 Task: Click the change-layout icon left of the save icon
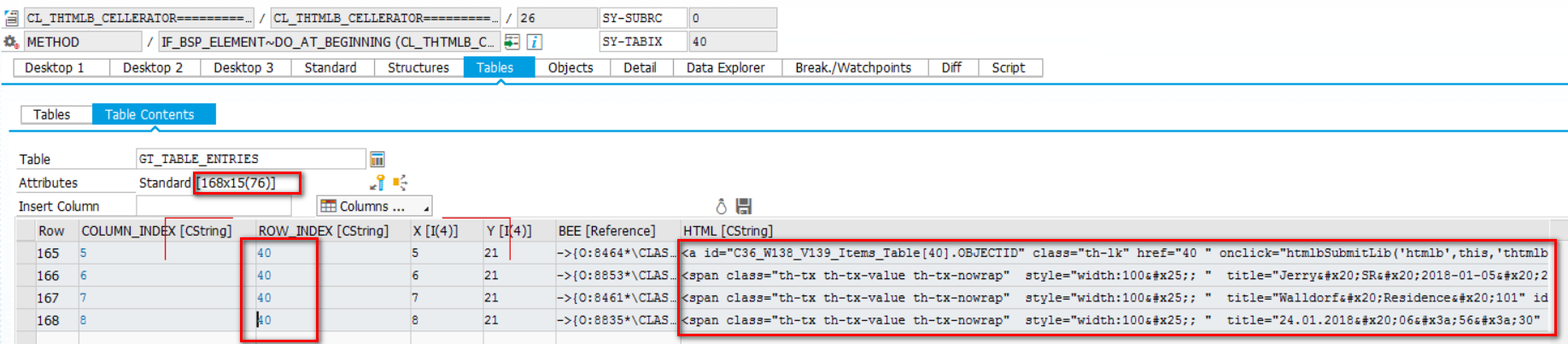click(721, 206)
